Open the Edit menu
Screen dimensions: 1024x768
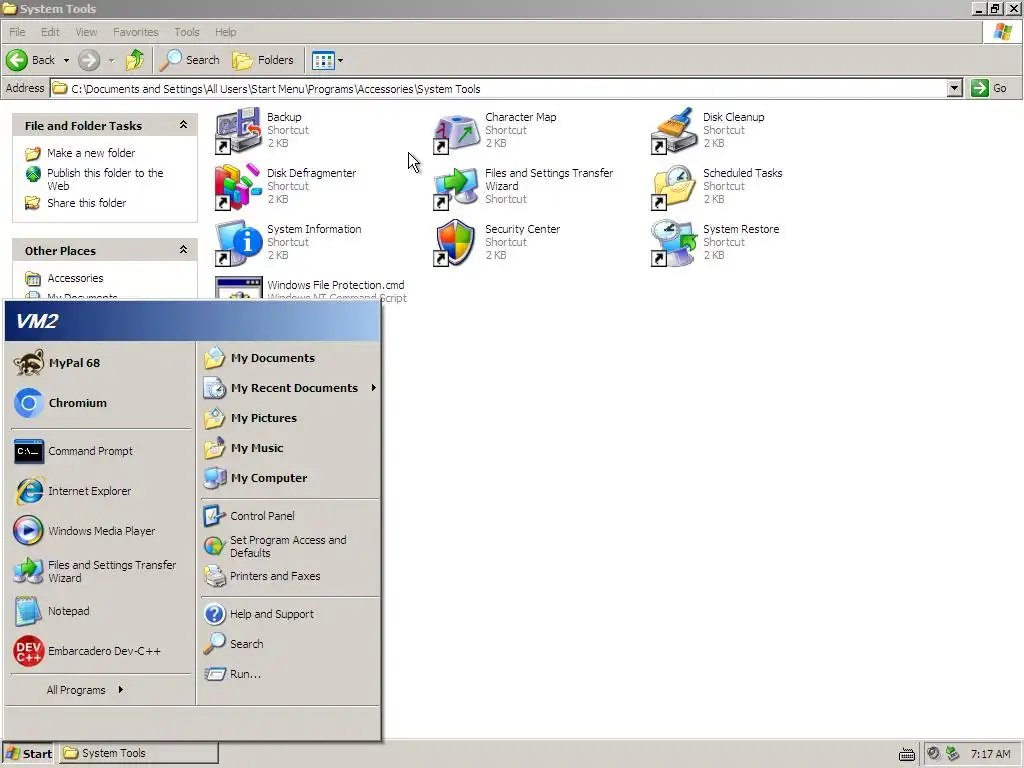(x=50, y=32)
